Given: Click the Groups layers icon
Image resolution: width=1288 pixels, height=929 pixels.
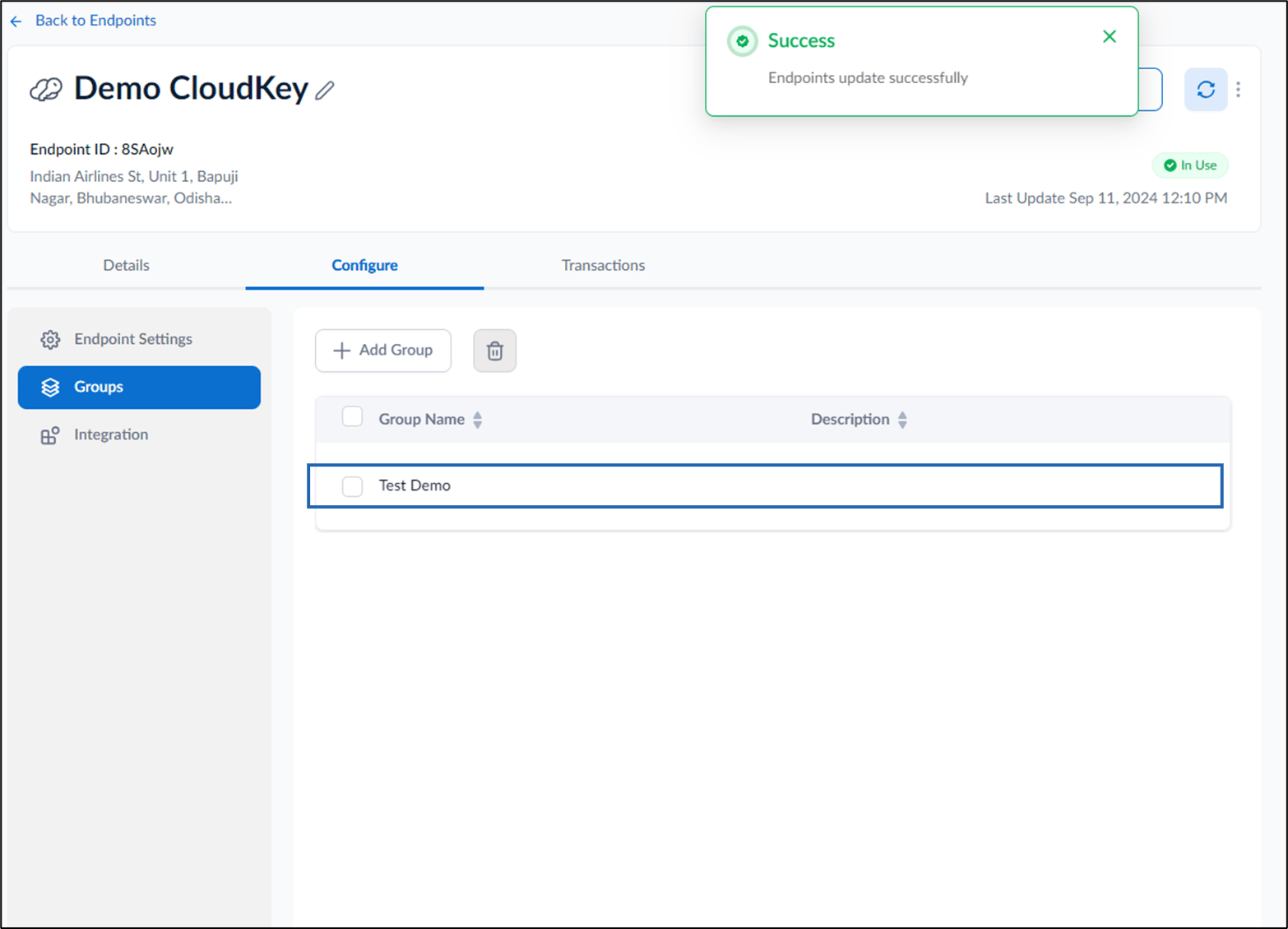Looking at the screenshot, I should [x=50, y=388].
